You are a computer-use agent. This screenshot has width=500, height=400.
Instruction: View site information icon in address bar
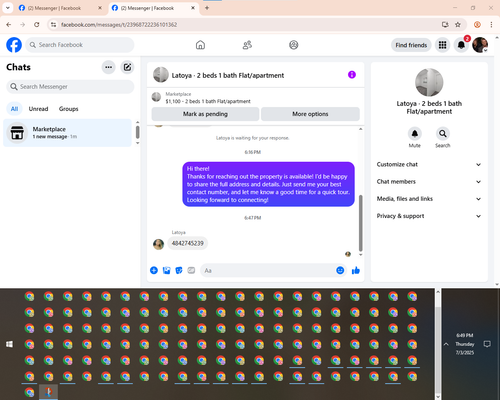pos(53,25)
